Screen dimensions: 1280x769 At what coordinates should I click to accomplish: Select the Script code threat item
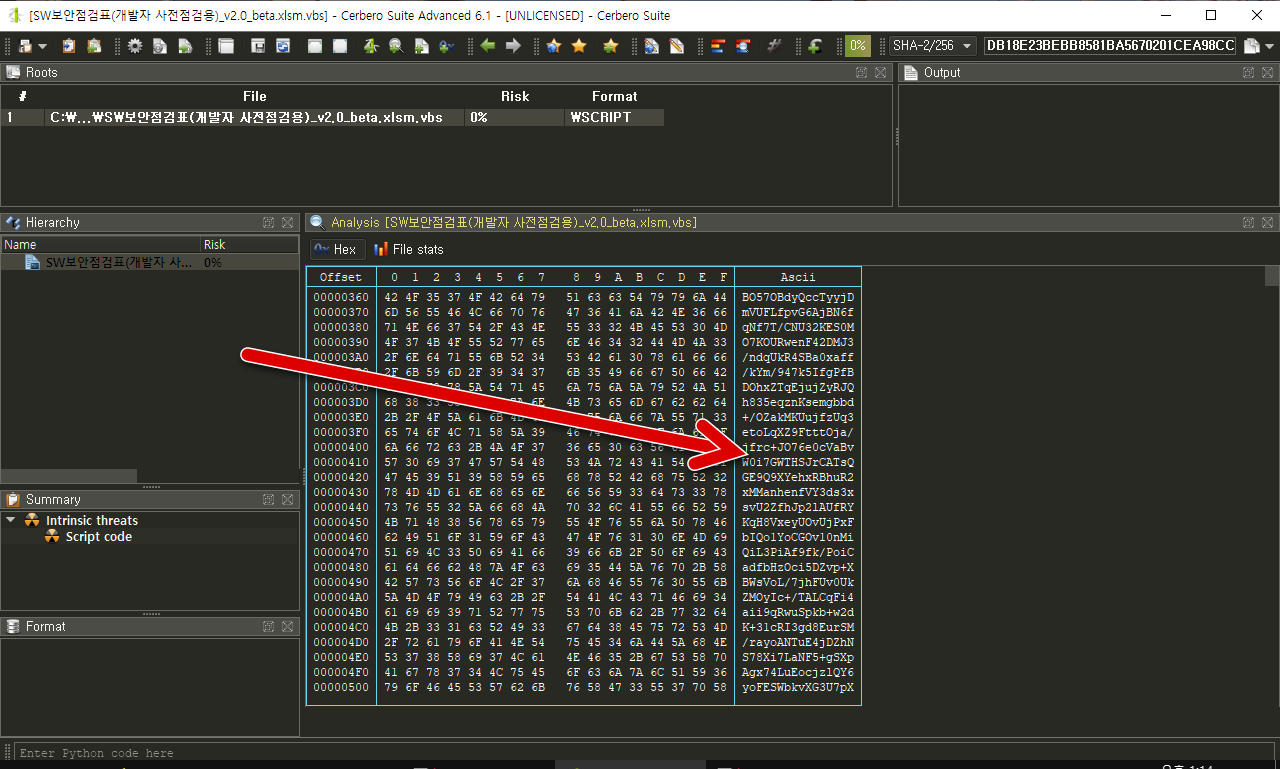(x=99, y=537)
